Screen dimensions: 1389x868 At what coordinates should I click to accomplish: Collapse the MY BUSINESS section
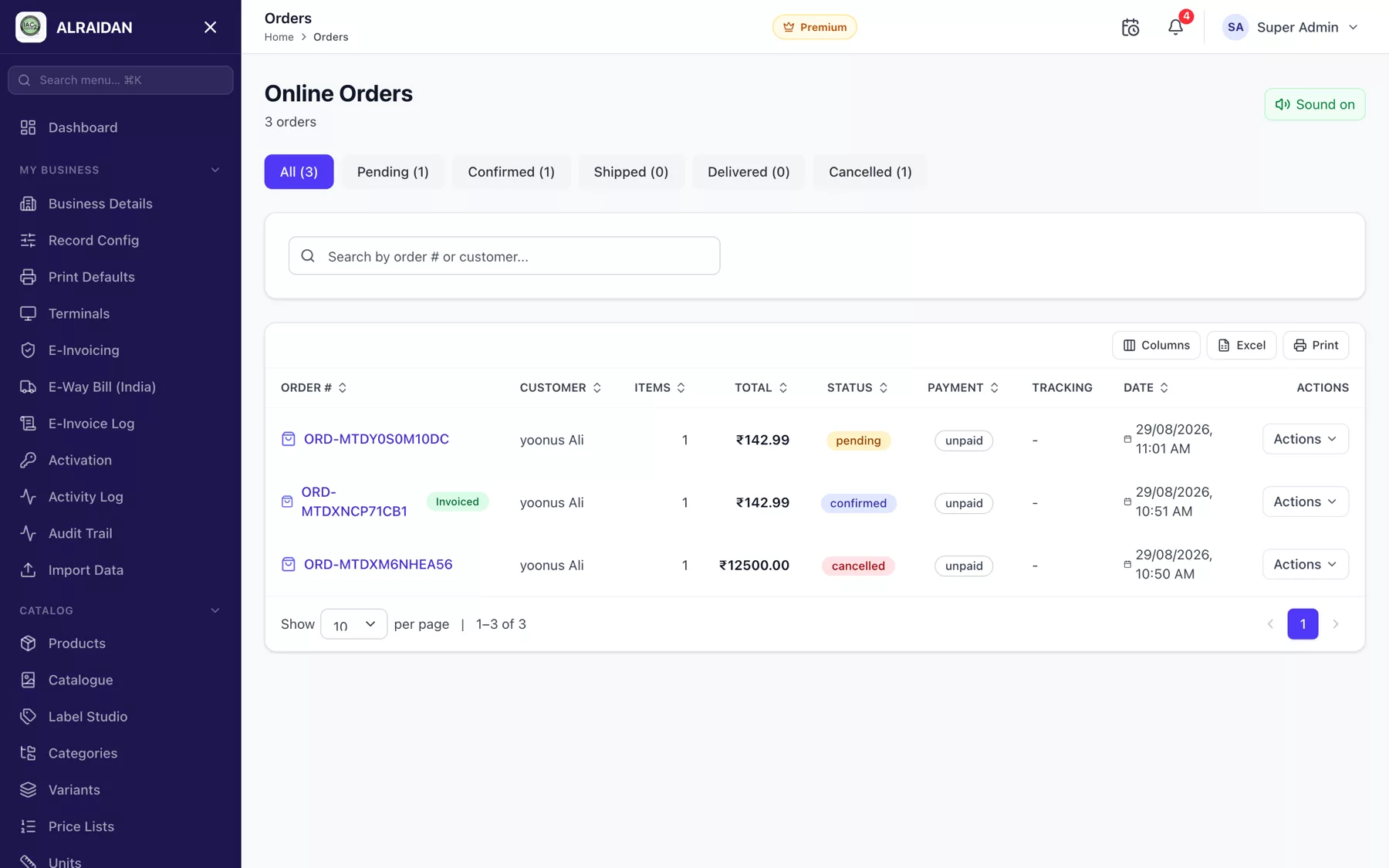[x=215, y=170]
